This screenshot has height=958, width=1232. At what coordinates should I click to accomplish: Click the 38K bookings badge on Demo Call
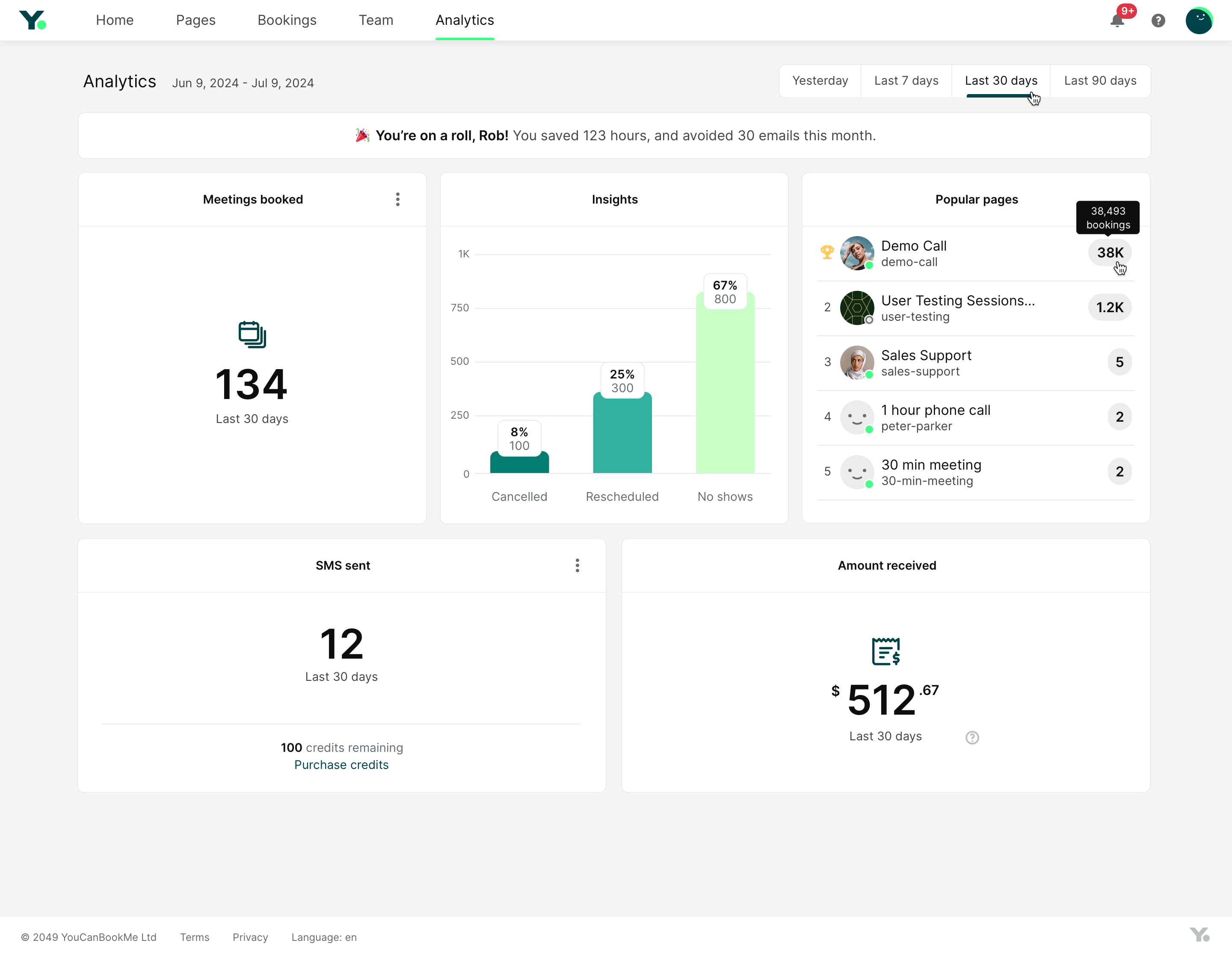[1109, 253]
